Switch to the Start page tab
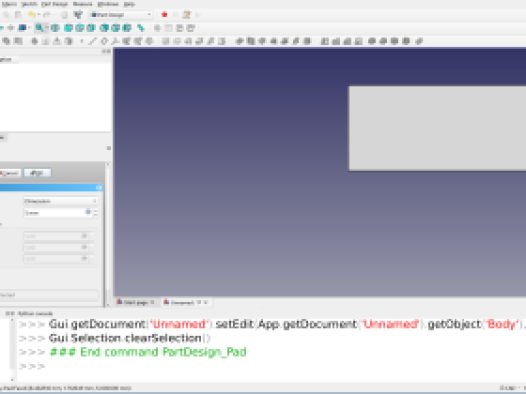Screen dimensions: 526x394 (135, 302)
